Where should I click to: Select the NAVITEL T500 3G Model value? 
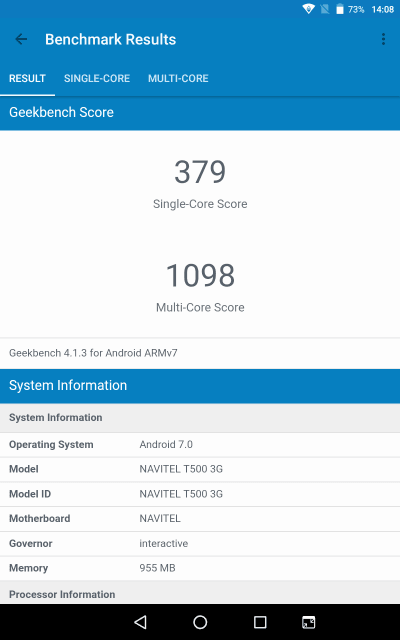tap(181, 469)
